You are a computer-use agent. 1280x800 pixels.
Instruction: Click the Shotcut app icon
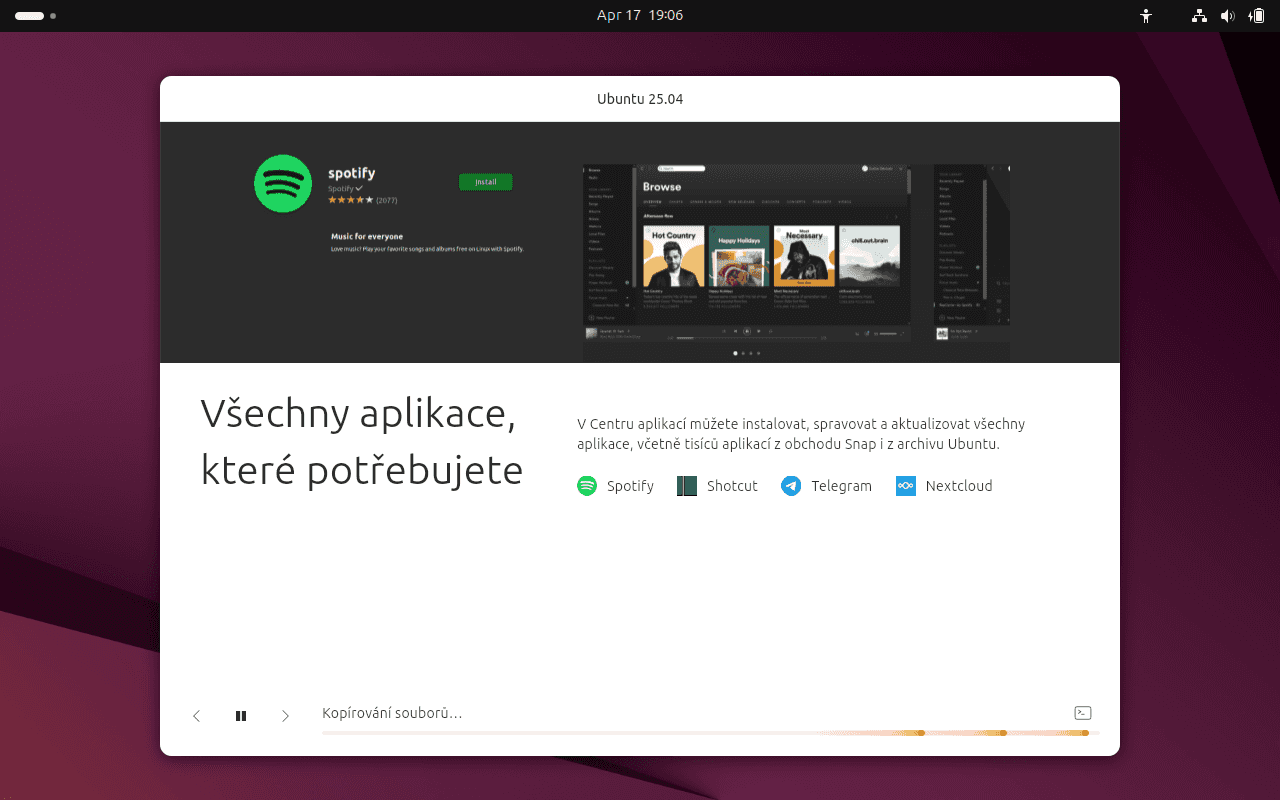687,486
